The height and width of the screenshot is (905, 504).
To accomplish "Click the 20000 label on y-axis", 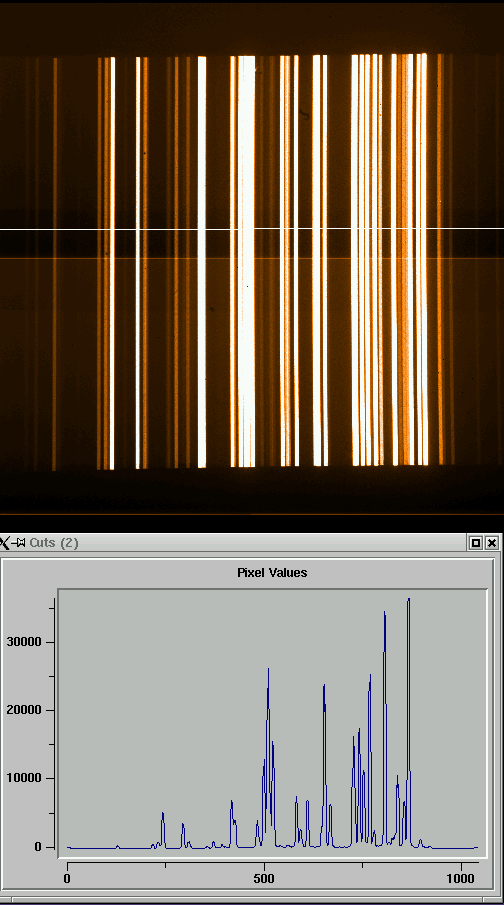I will point(24,710).
